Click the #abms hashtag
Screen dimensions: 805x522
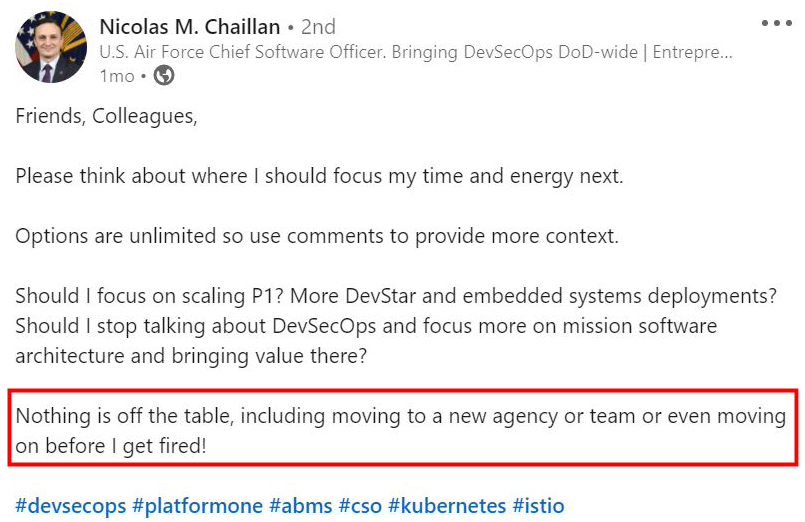[300, 505]
